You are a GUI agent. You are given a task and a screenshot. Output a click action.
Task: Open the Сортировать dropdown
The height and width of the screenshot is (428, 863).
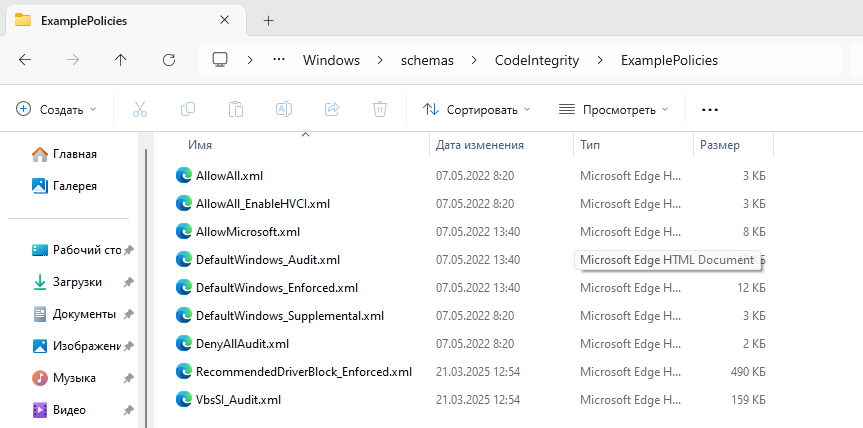[477, 109]
